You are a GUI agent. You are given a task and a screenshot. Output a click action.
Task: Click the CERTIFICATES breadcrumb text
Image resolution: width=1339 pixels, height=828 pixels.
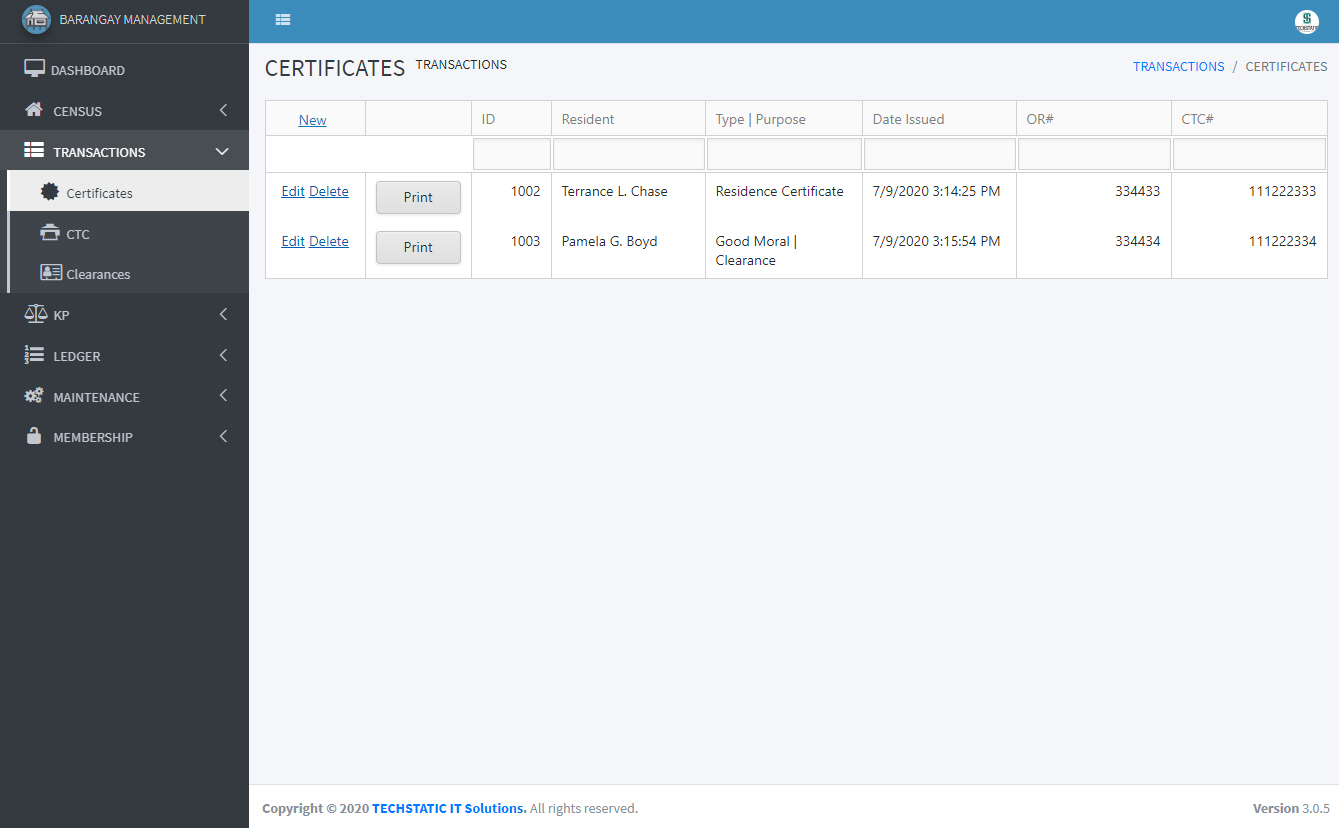point(1286,66)
